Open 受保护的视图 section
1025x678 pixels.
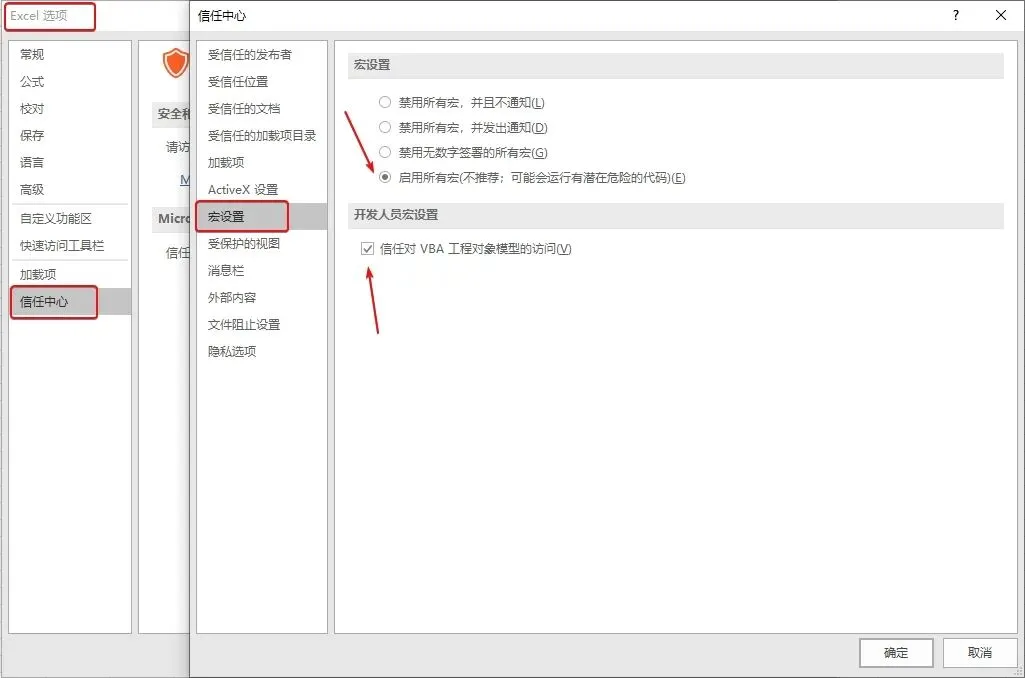point(261,243)
